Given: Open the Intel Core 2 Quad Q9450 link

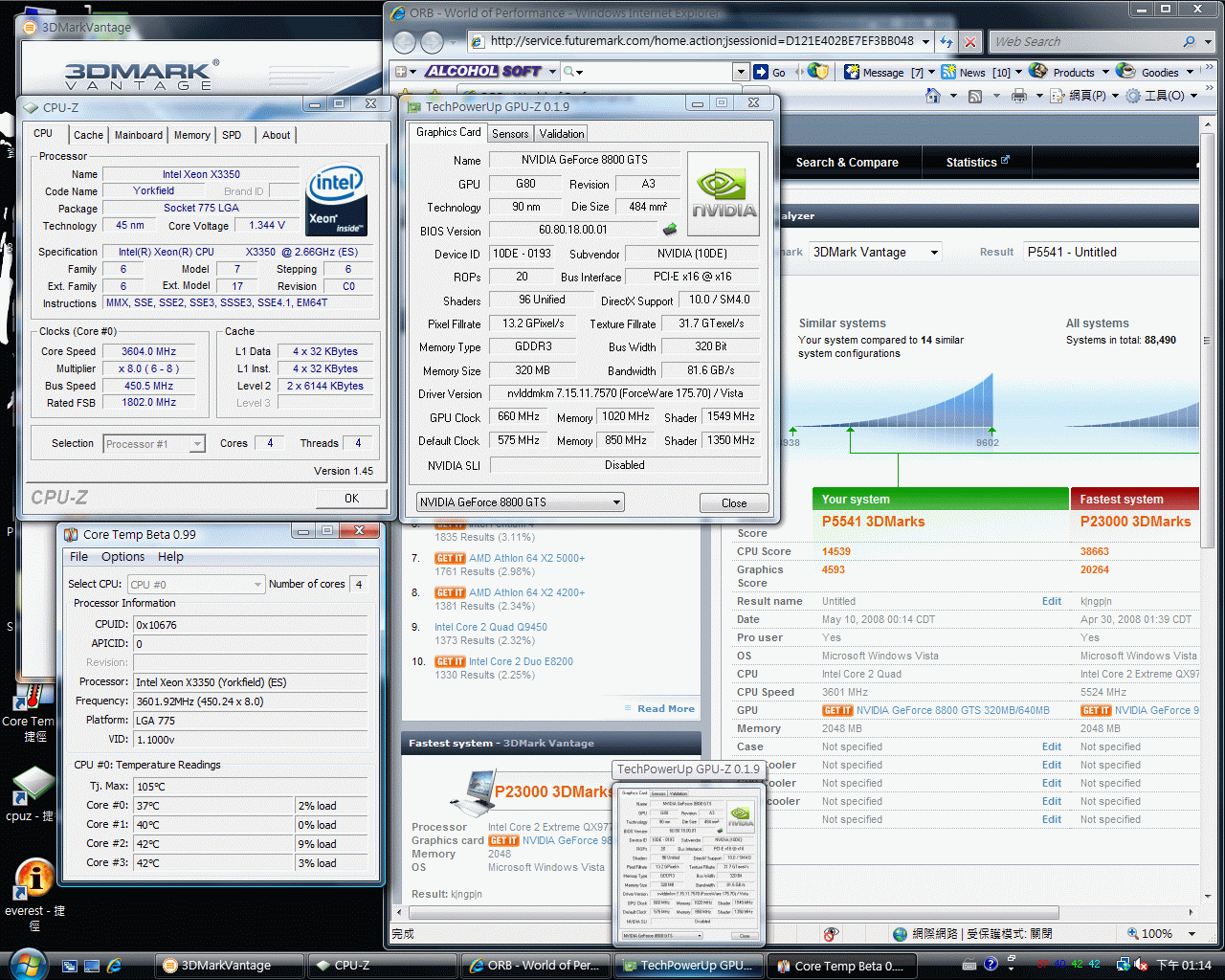Looking at the screenshot, I should [491, 627].
